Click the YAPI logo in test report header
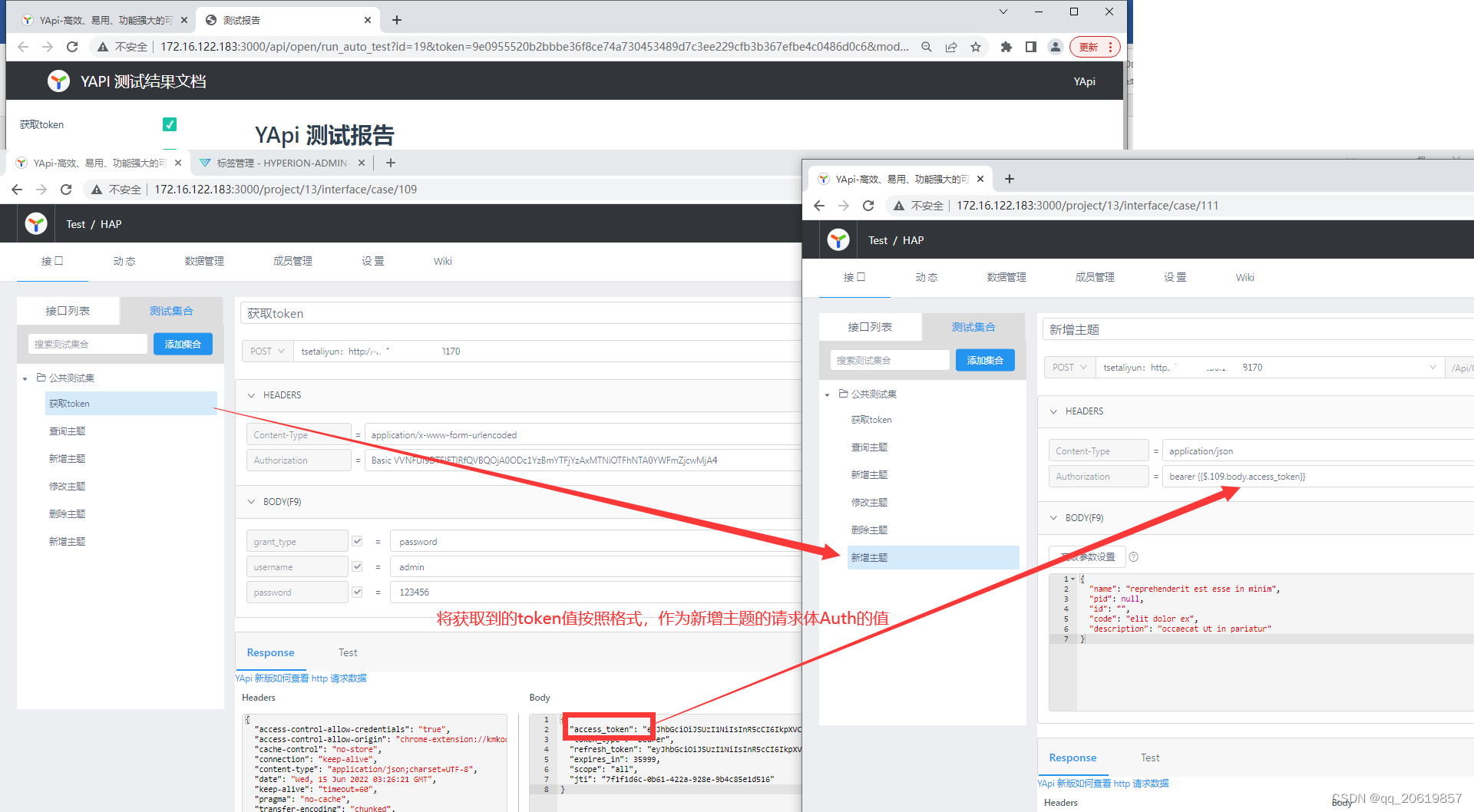 [58, 81]
